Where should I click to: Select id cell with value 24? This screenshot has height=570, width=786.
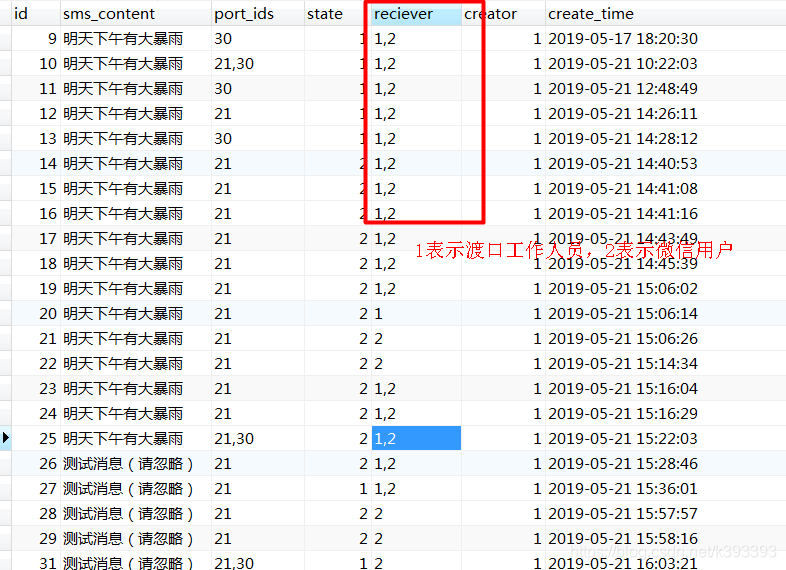pos(36,414)
